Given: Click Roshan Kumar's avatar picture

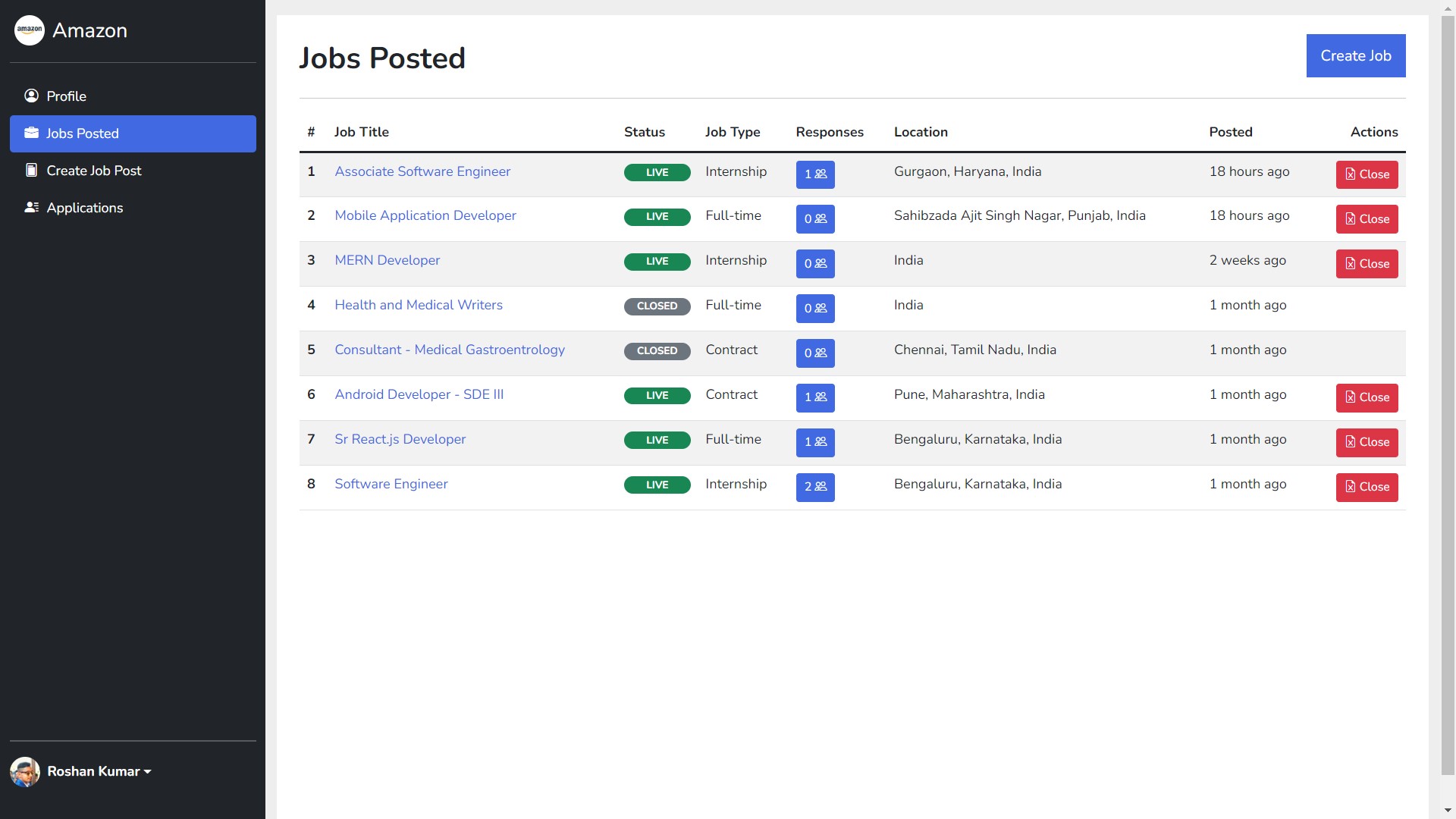Looking at the screenshot, I should (25, 771).
